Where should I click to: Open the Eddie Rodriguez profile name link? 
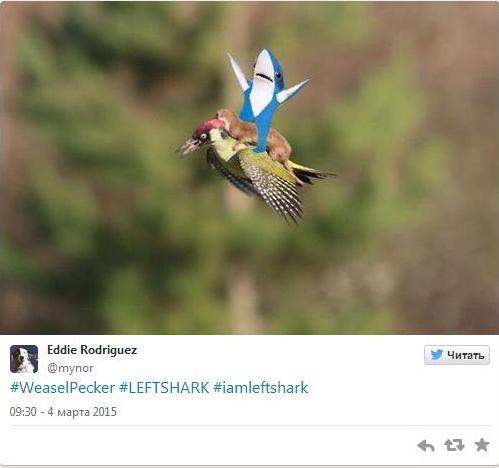click(x=92, y=350)
